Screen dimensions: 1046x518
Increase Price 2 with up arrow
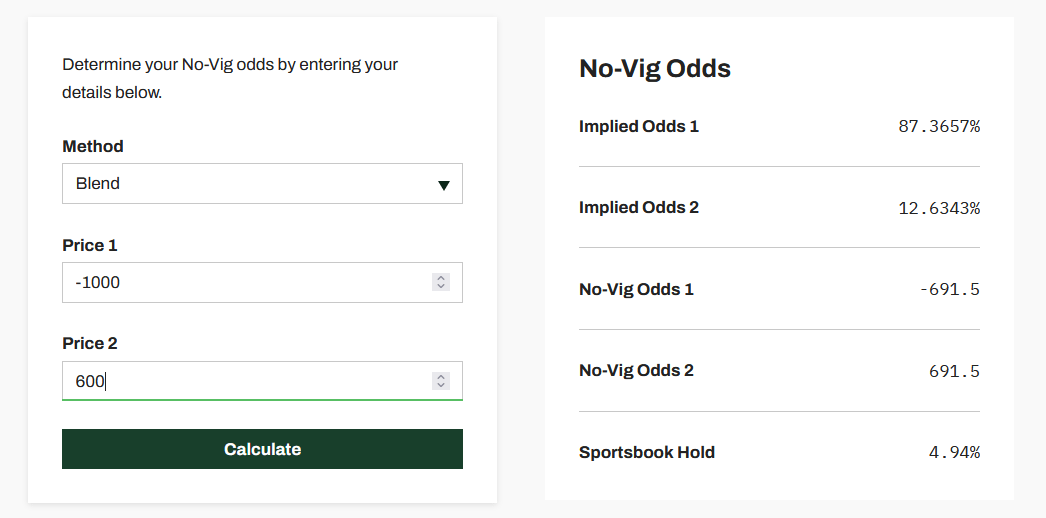[441, 376]
